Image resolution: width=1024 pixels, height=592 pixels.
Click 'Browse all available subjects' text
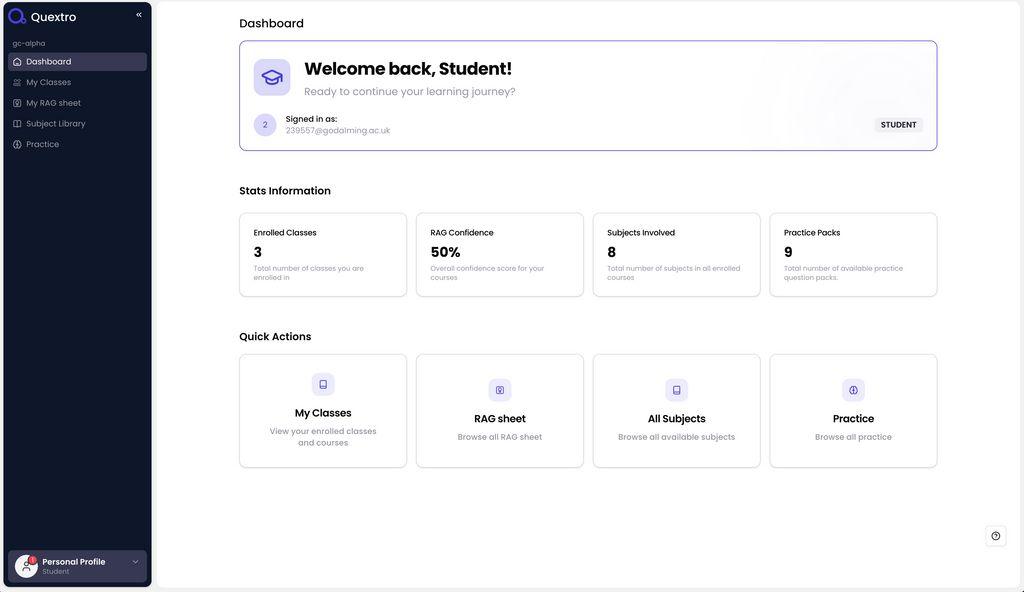tap(677, 437)
